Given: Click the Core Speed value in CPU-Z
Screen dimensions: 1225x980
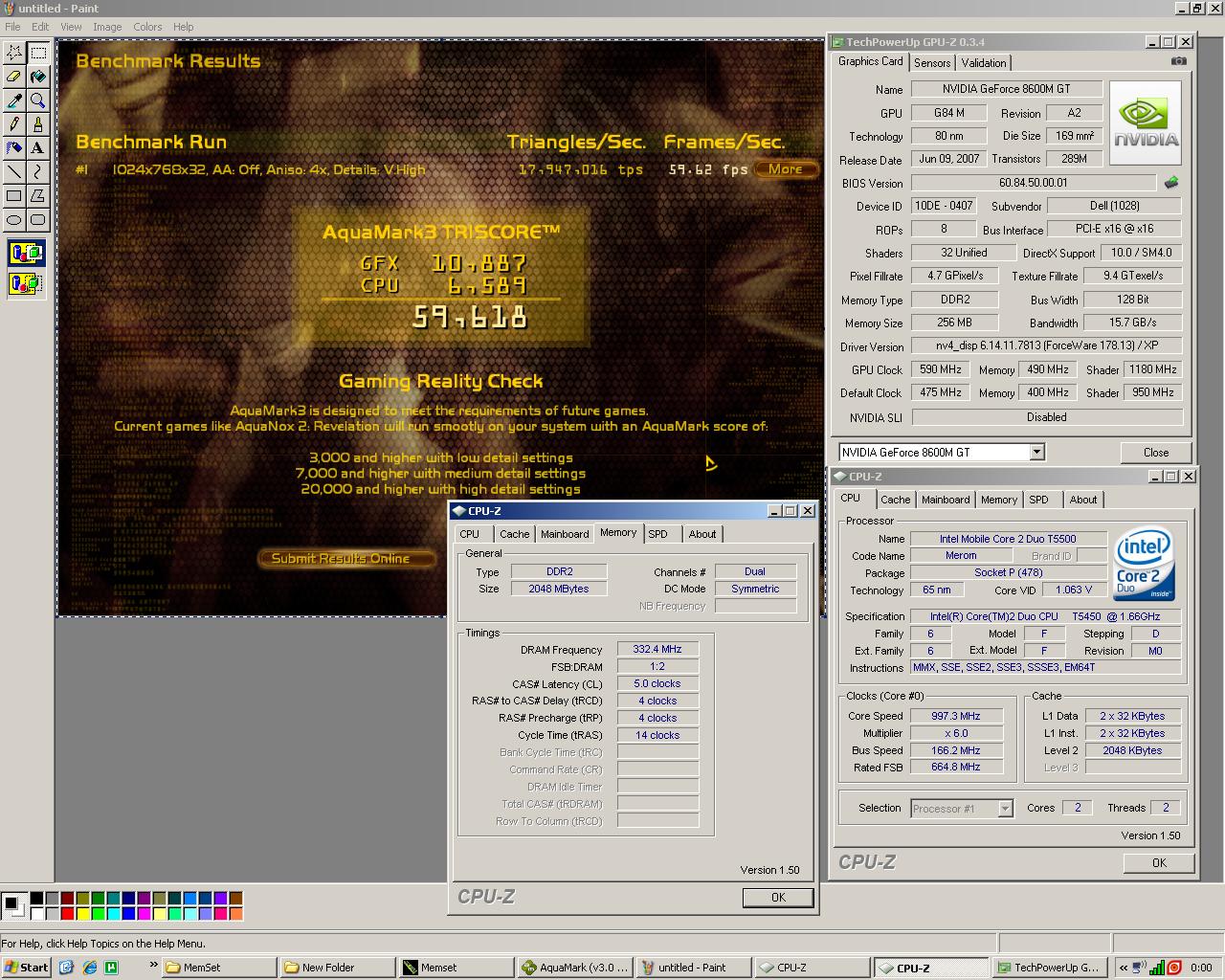Looking at the screenshot, I should click(x=955, y=716).
